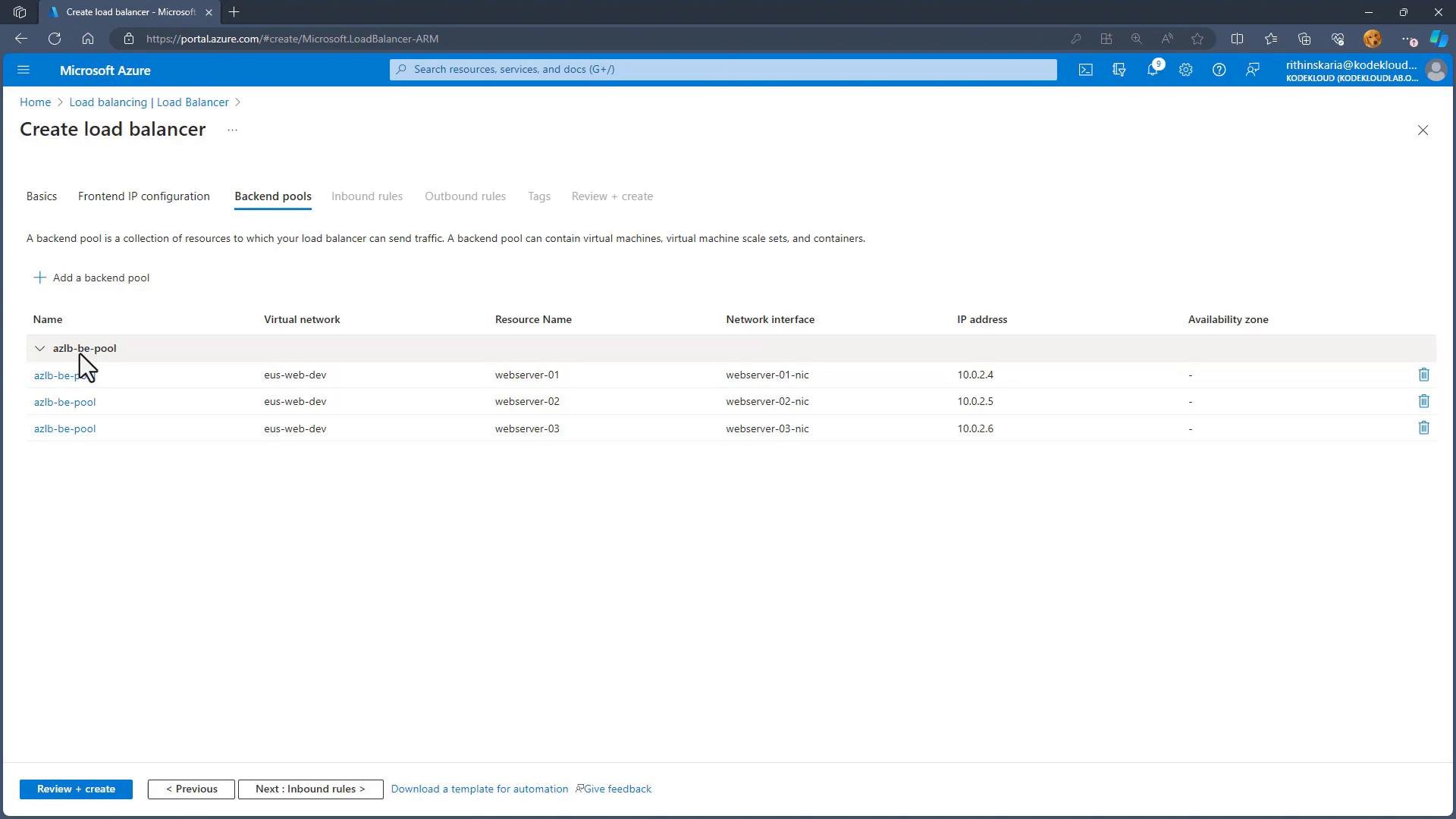Click the account avatar icon

point(1436,70)
